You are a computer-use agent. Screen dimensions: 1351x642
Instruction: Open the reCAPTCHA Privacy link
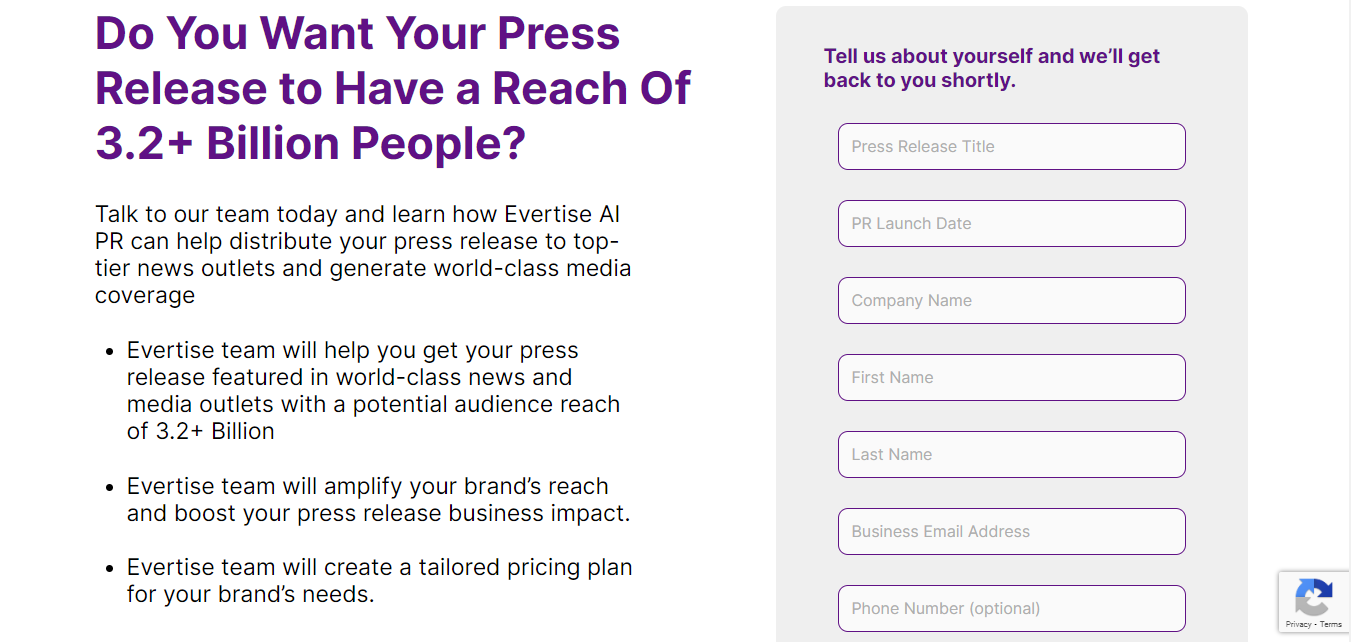coord(1298,624)
